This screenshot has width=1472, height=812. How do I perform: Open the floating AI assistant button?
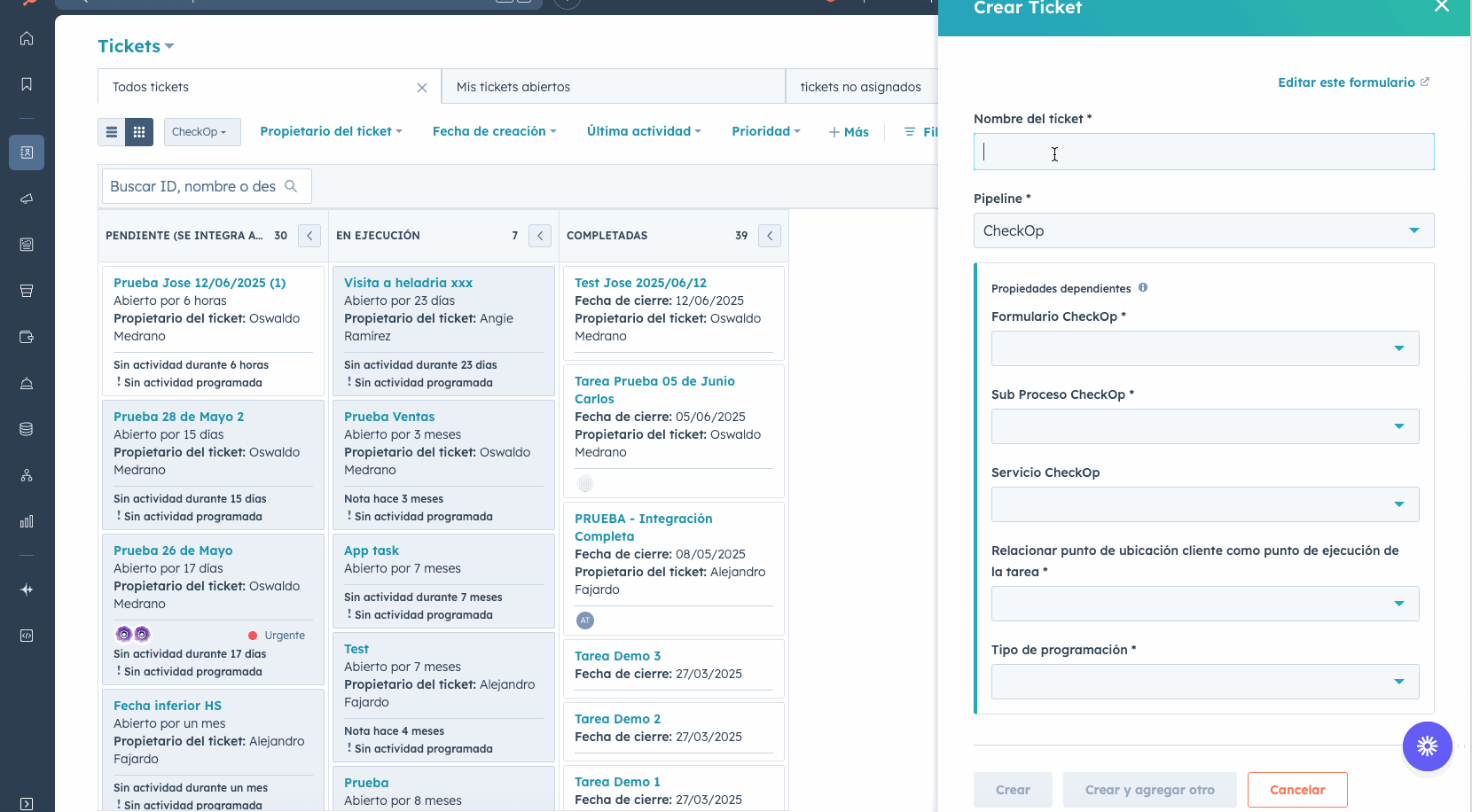tap(1428, 746)
